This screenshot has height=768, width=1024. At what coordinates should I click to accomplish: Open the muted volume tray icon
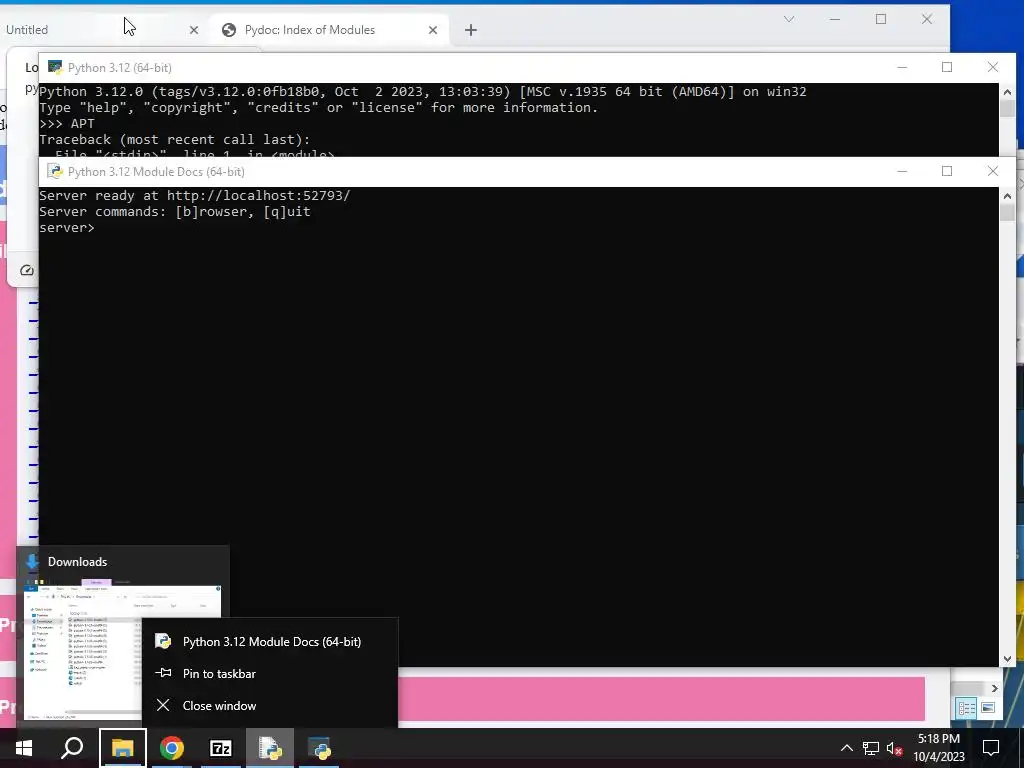coord(895,748)
